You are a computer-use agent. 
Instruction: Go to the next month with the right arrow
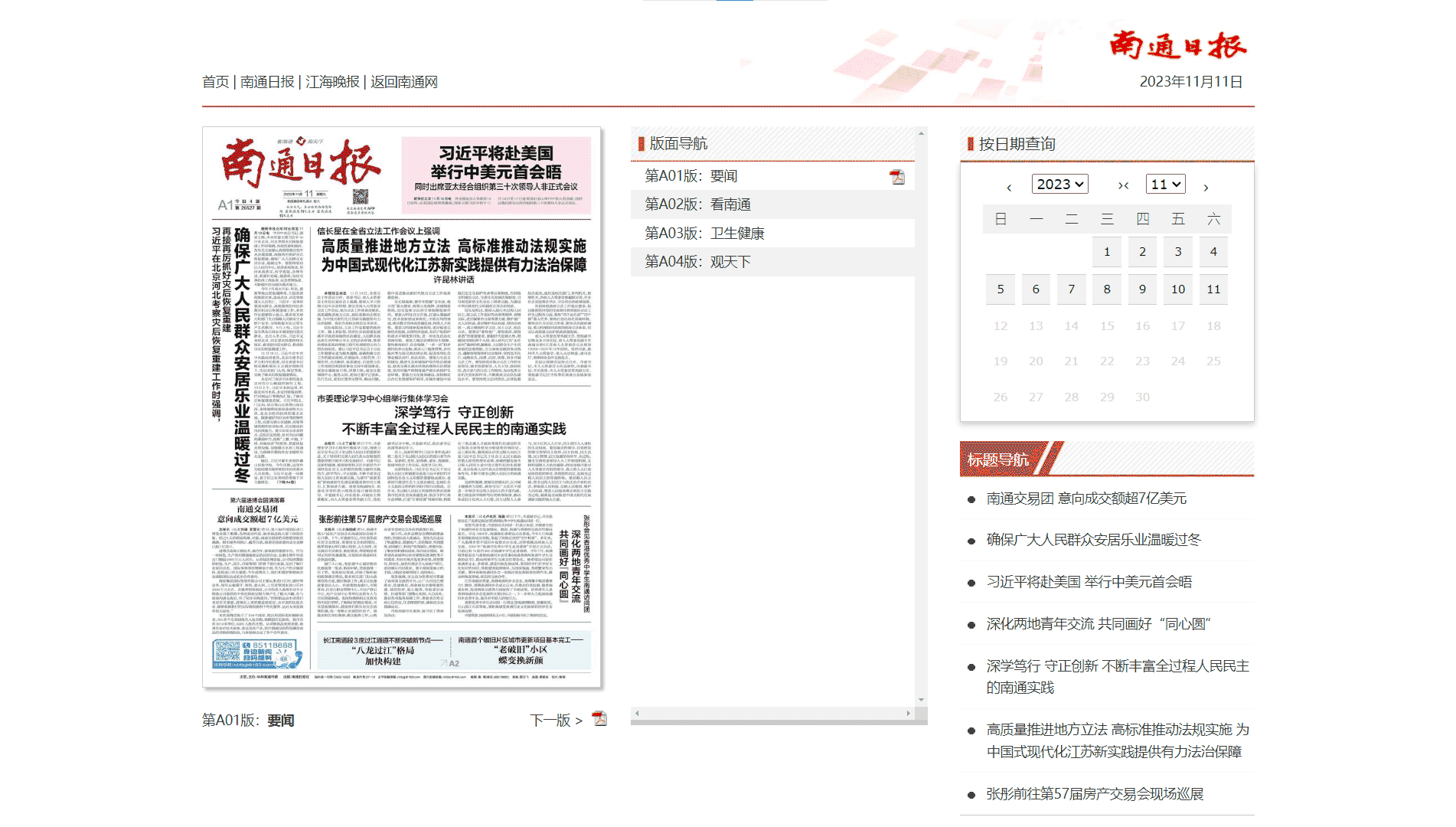click(x=1206, y=187)
